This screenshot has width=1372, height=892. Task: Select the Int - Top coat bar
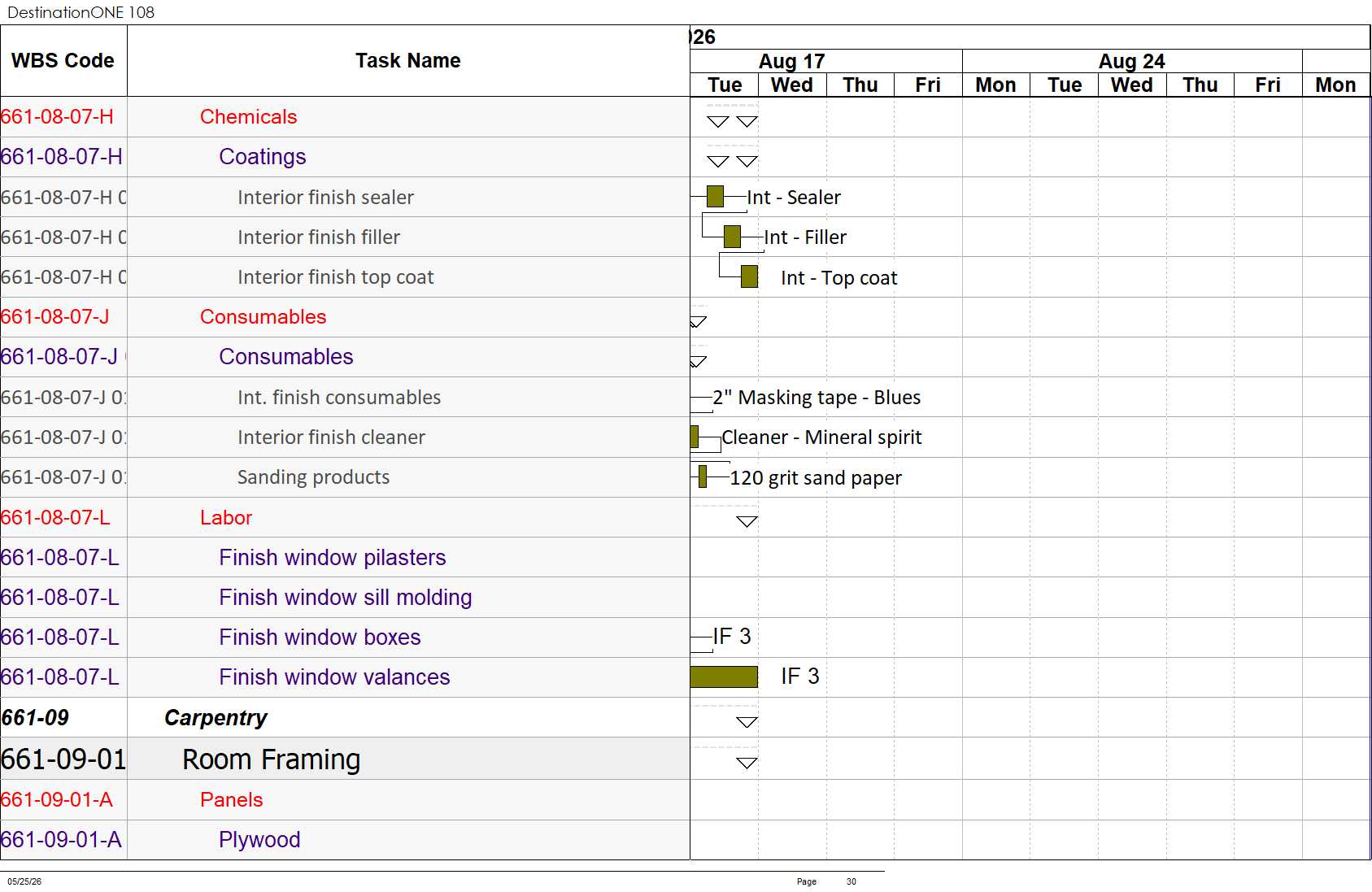point(749,276)
